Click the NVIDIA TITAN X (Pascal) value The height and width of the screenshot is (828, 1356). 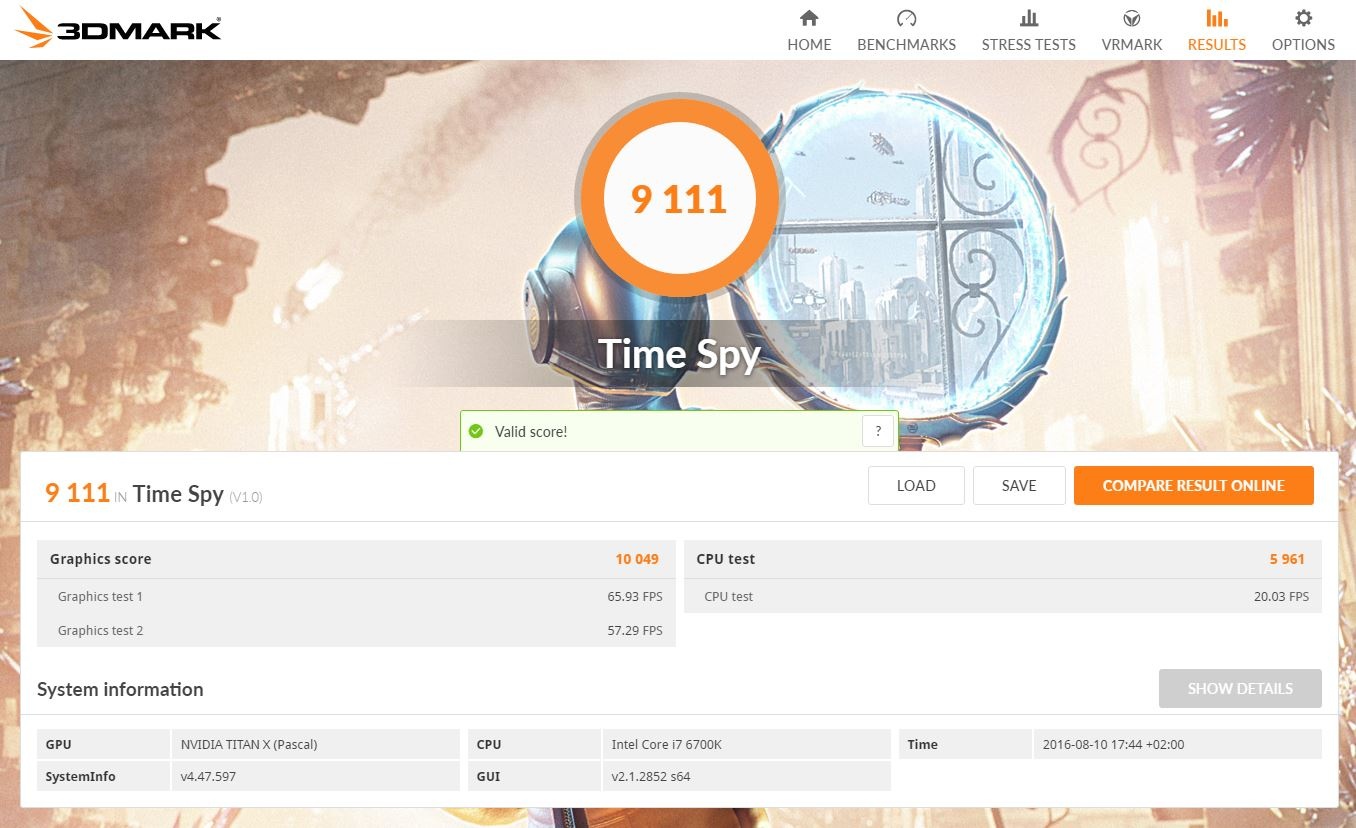click(249, 745)
